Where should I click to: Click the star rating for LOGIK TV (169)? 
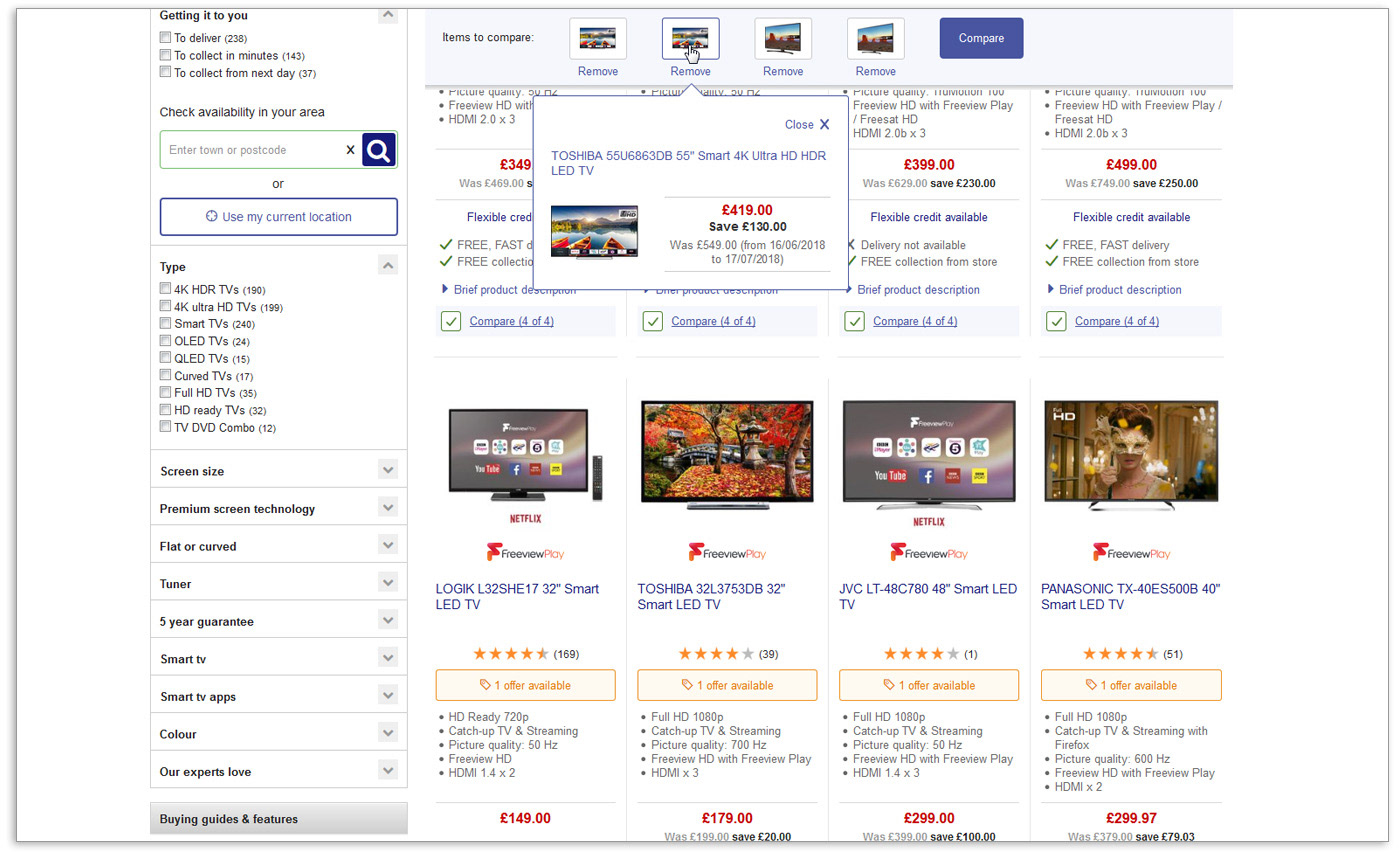[511, 654]
